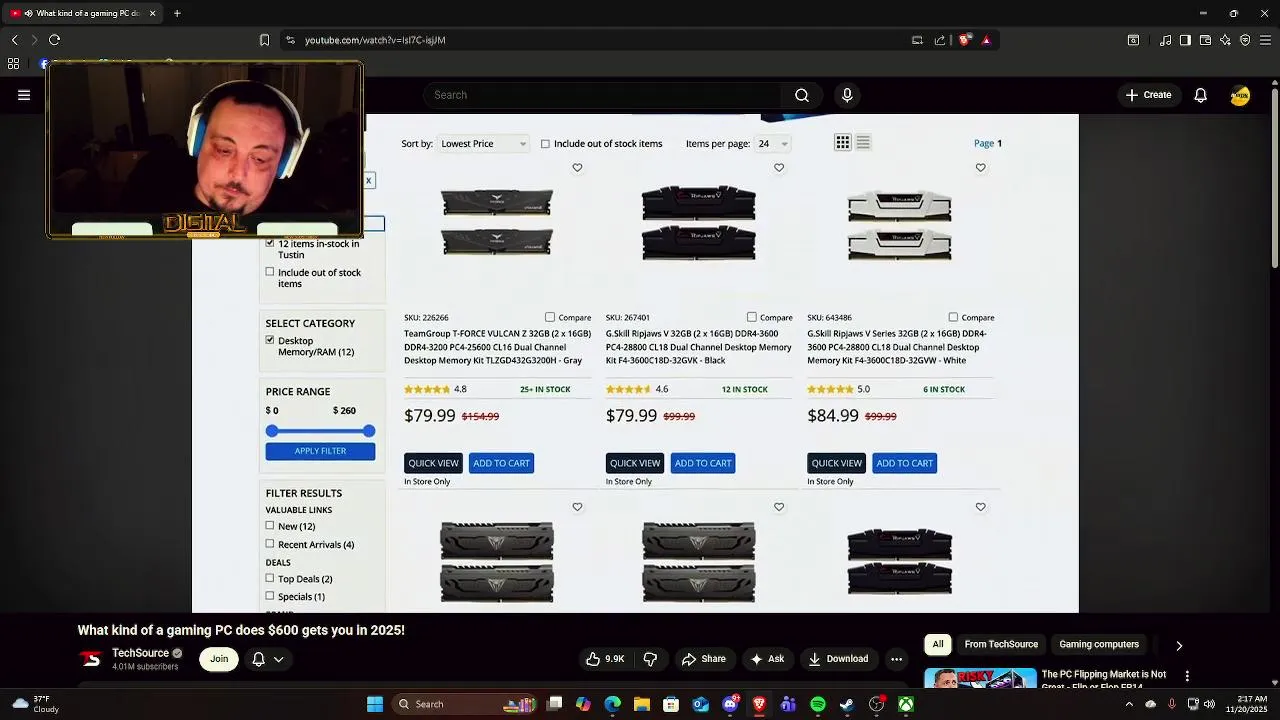Go back with the browser back arrow
Image resolution: width=1280 pixels, height=720 pixels.
pyautogui.click(x=15, y=40)
